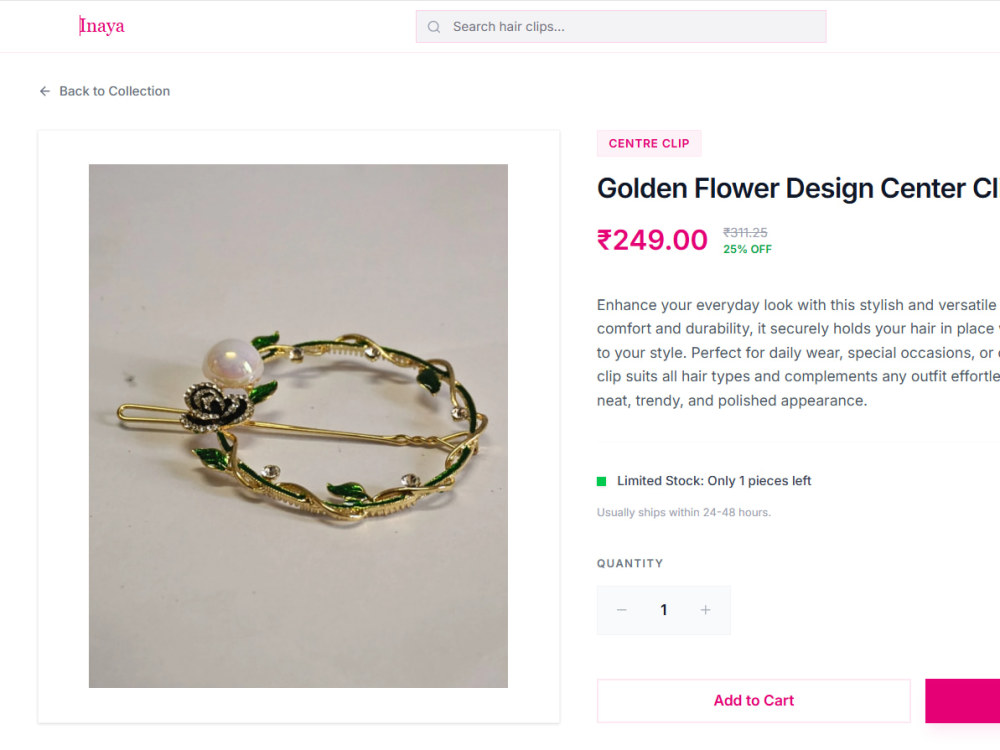Viewport: 1000px width, 750px height.
Task: Click the Limited Stock notice text
Action: [714, 481]
